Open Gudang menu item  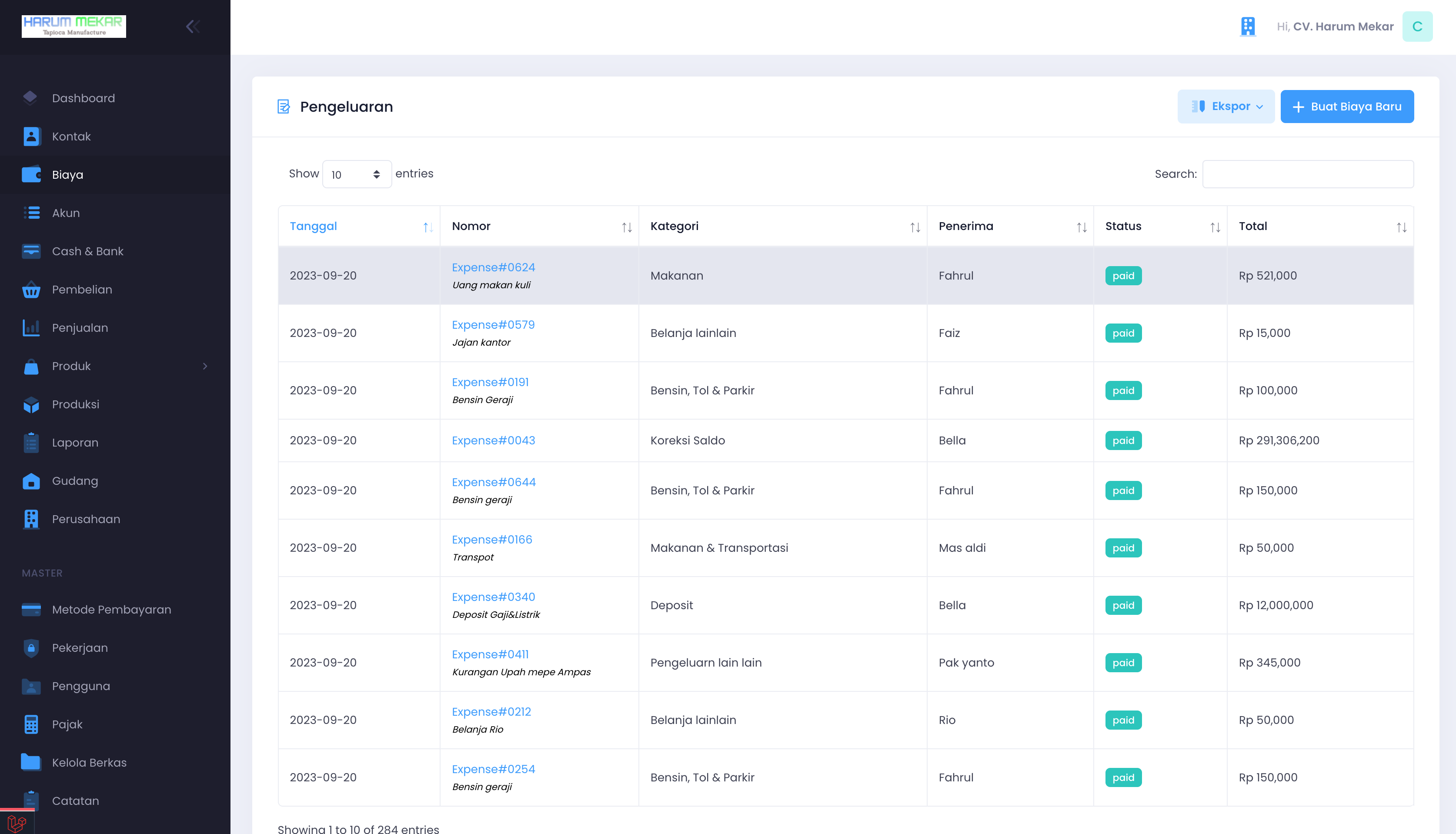(x=114, y=480)
